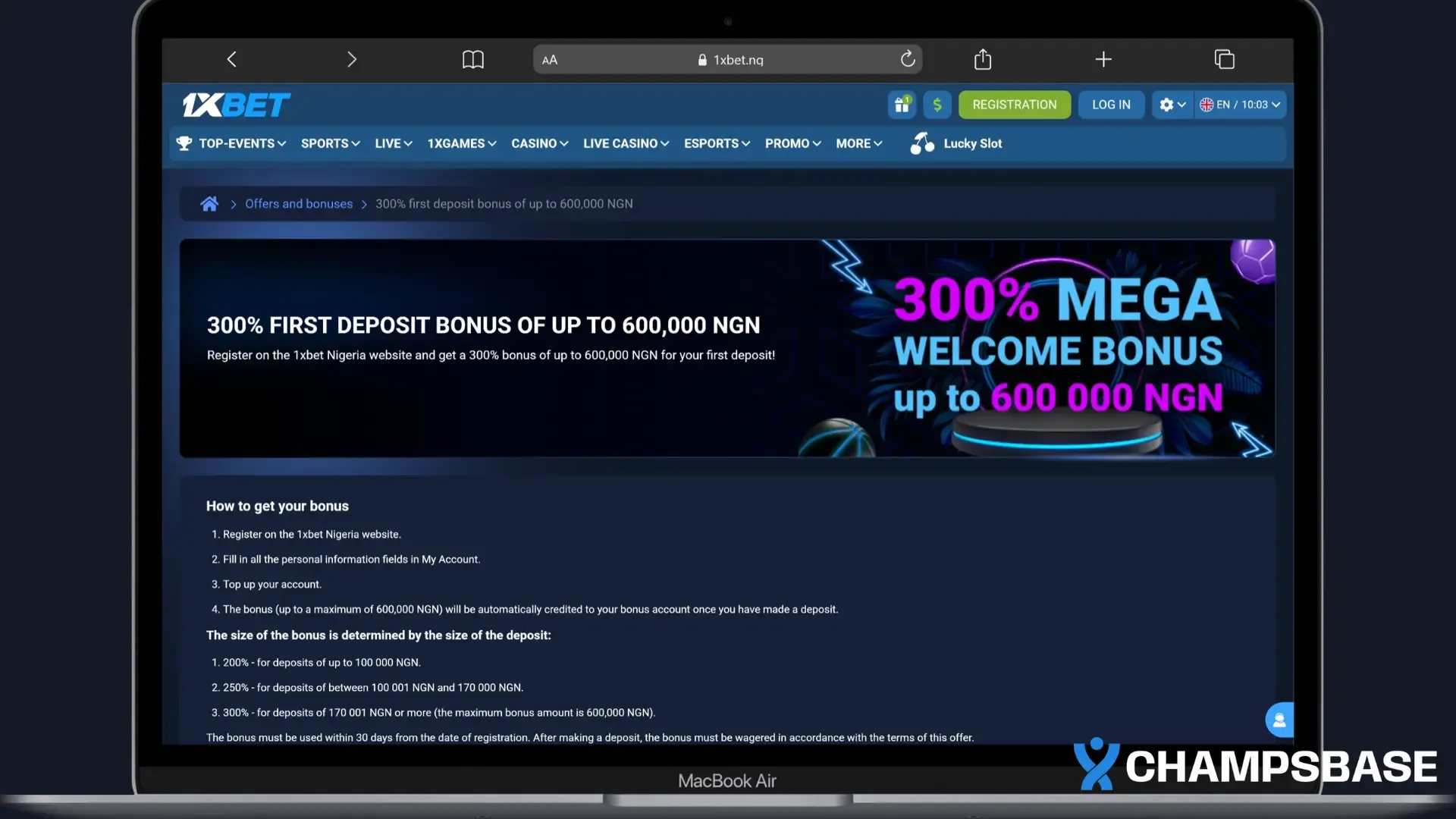The height and width of the screenshot is (819, 1456).
Task: Expand the CASINO menu
Action: pos(540,143)
